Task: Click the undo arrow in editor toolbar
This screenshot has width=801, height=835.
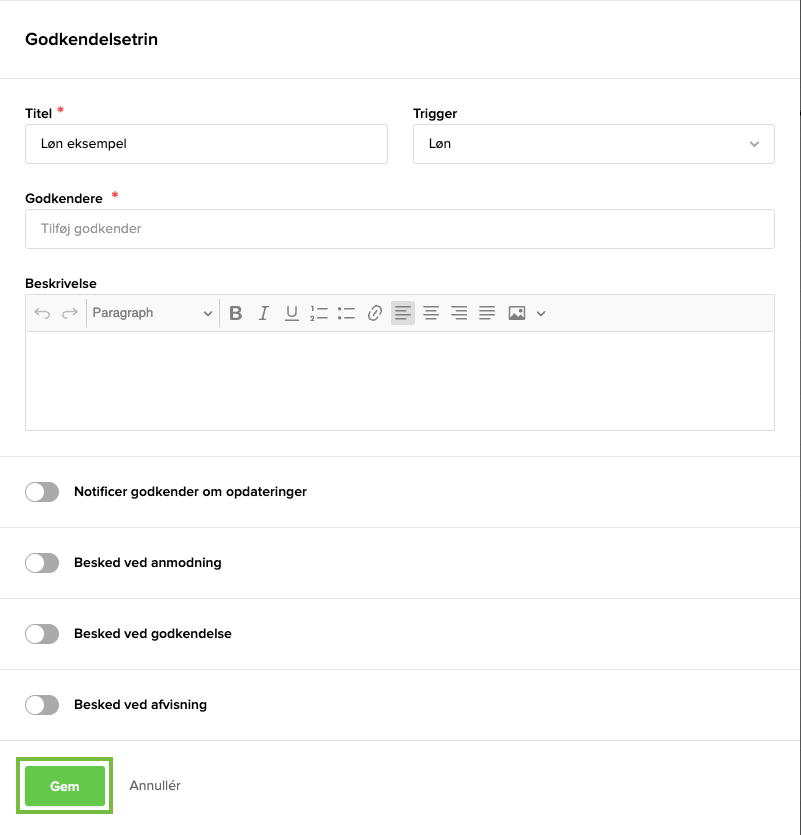Action: [42, 313]
